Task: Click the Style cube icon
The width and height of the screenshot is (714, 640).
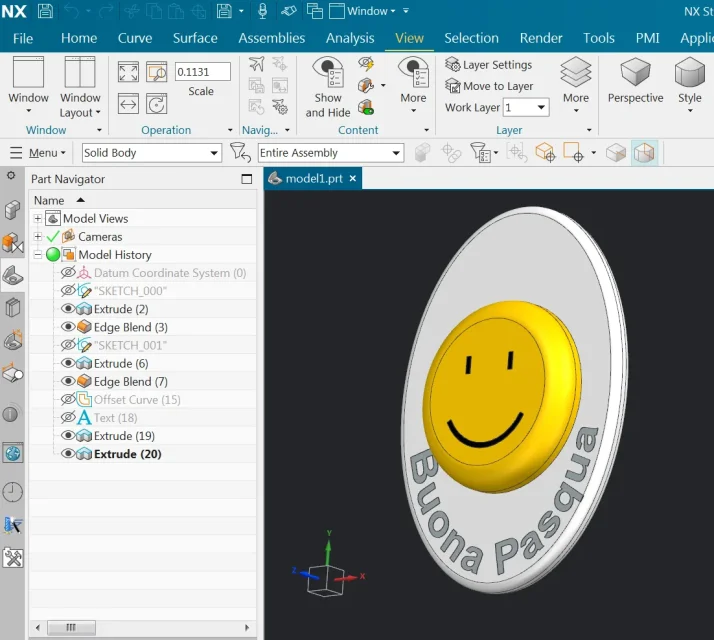Action: click(689, 72)
